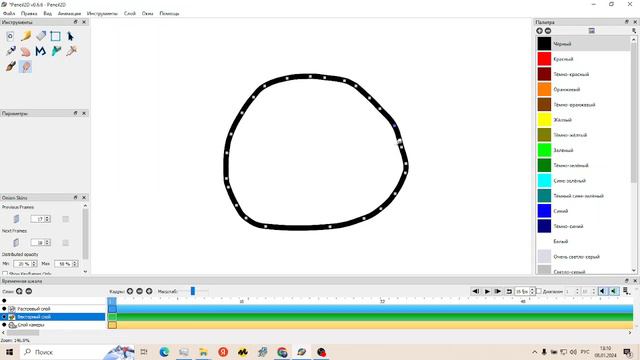Expand hidden system tray icons chevron
The image size is (640, 360).
[534, 352]
